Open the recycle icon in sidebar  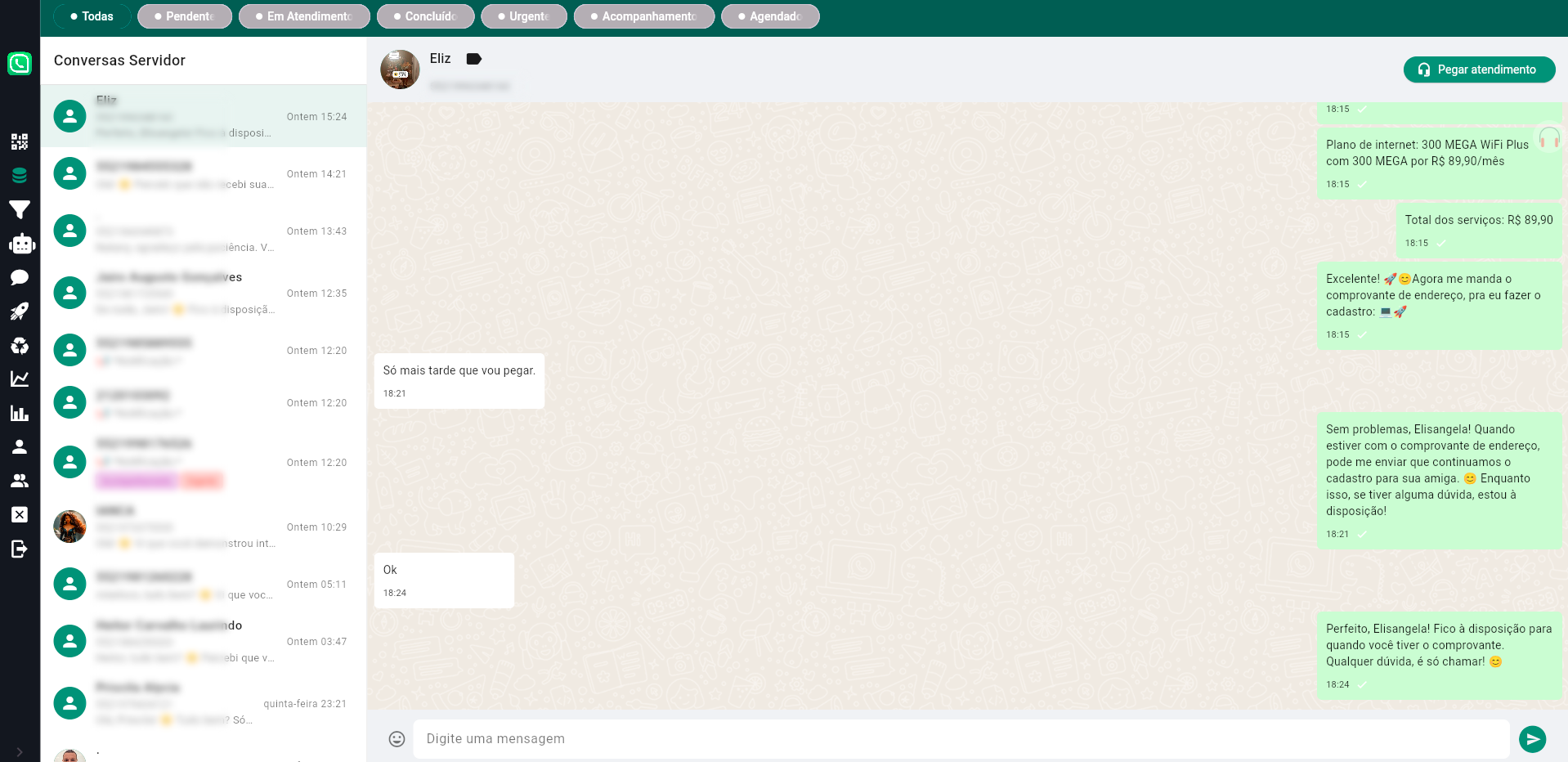(20, 346)
